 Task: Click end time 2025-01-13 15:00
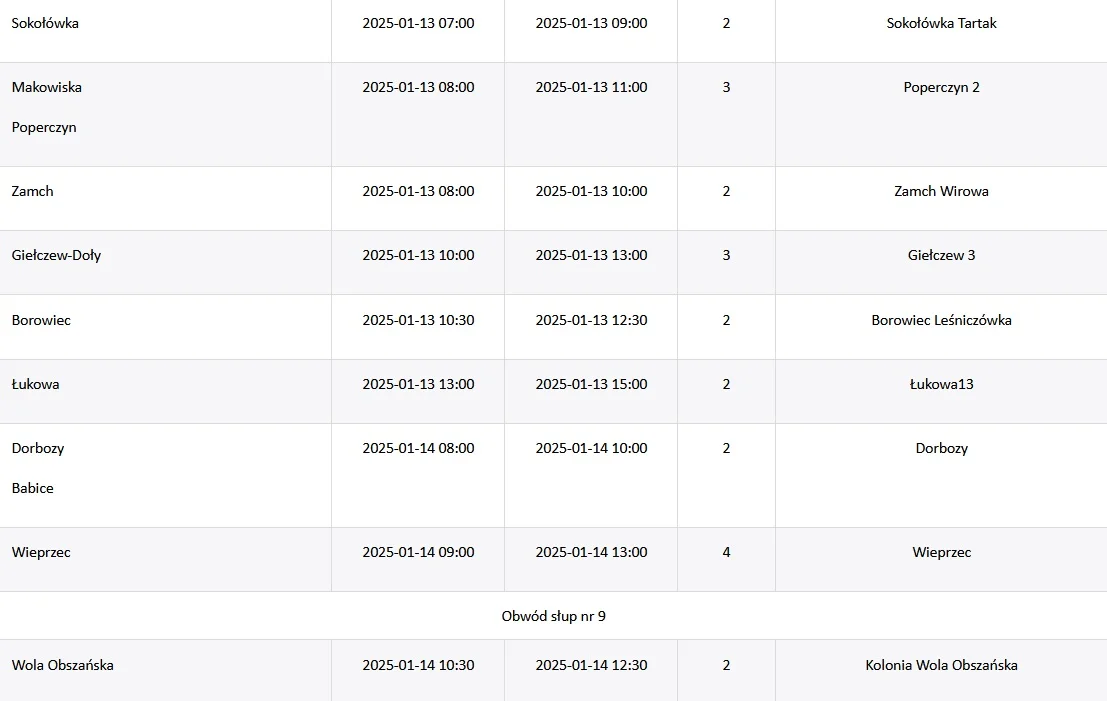[591, 385]
